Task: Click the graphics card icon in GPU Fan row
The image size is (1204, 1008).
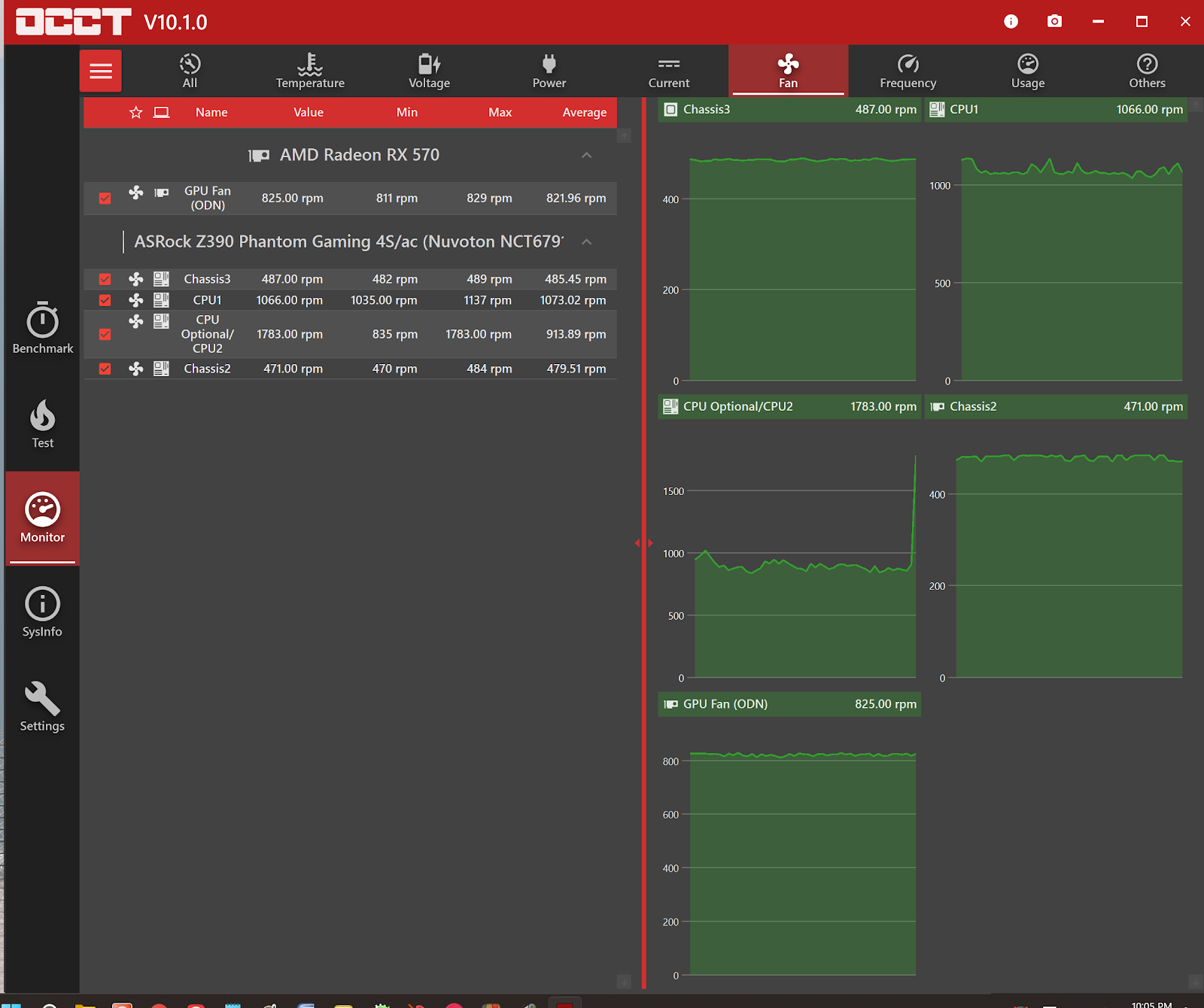Action: (x=161, y=193)
